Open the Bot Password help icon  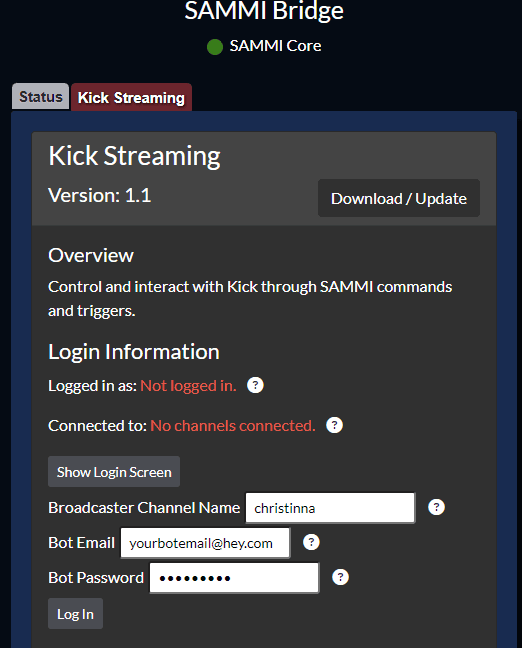point(340,577)
